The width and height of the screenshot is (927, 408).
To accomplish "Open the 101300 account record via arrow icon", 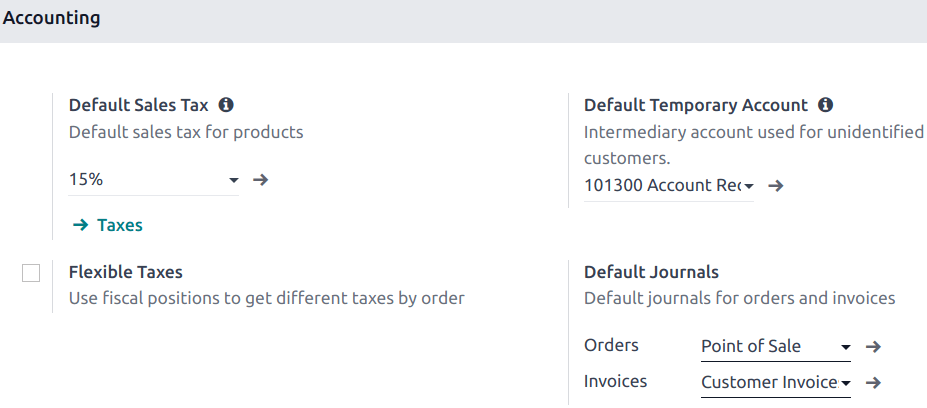I will tap(776, 186).
